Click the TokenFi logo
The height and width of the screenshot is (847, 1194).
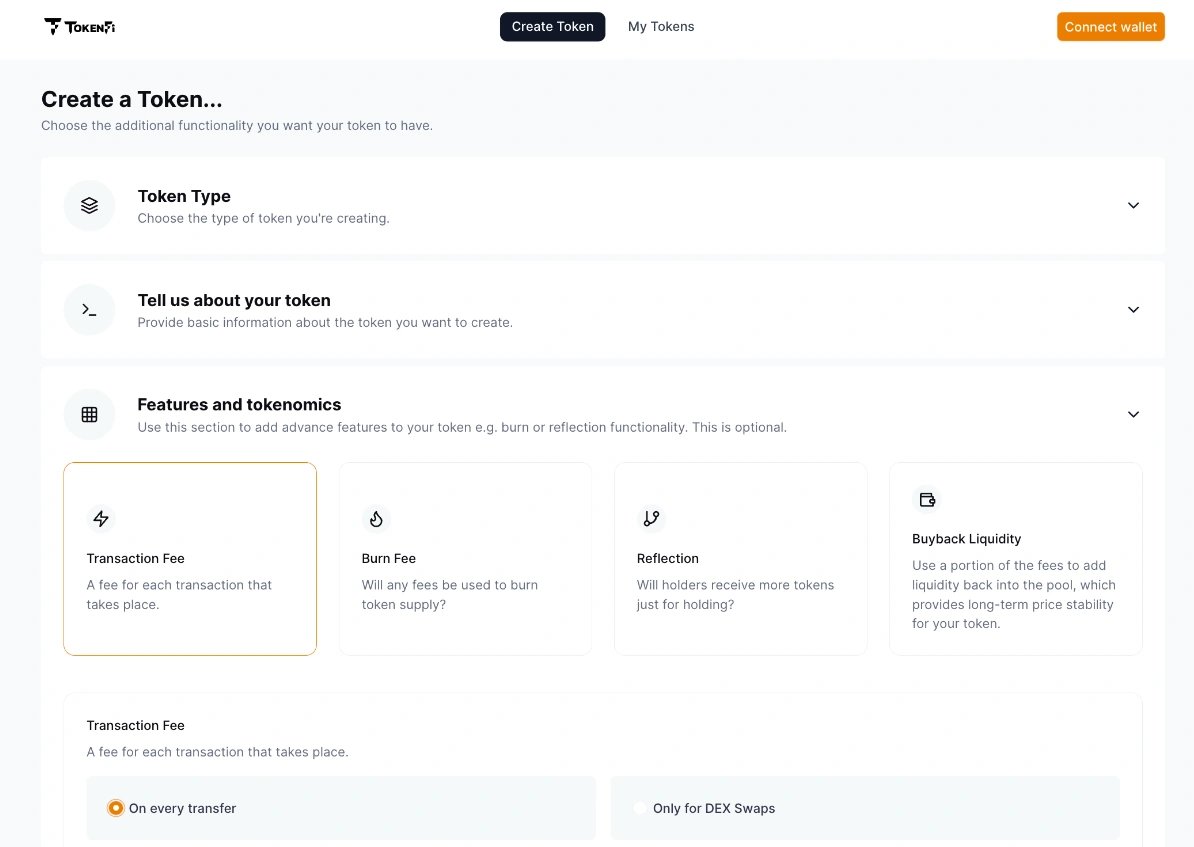(79, 27)
